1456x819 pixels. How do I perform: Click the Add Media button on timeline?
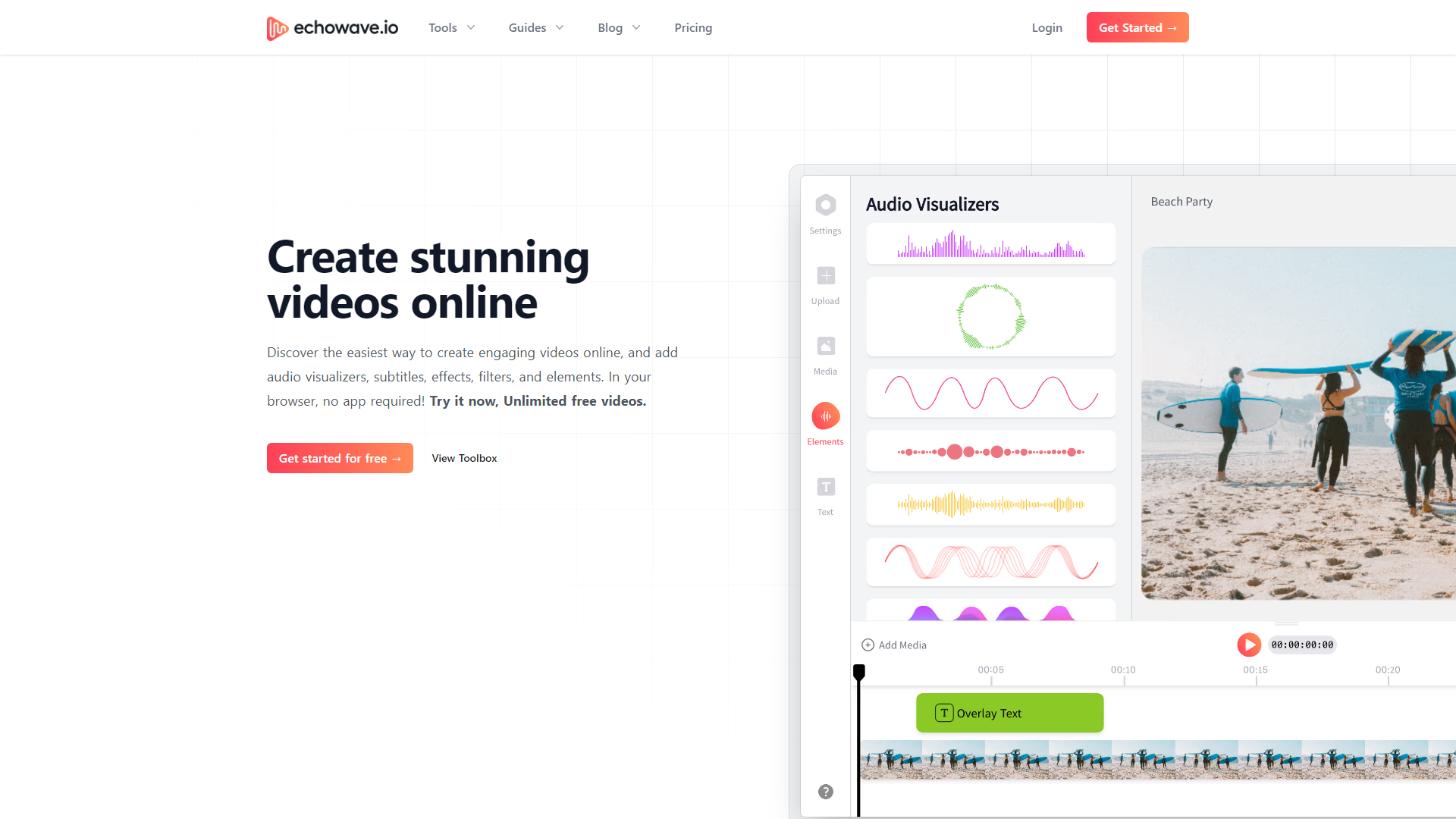tap(893, 644)
